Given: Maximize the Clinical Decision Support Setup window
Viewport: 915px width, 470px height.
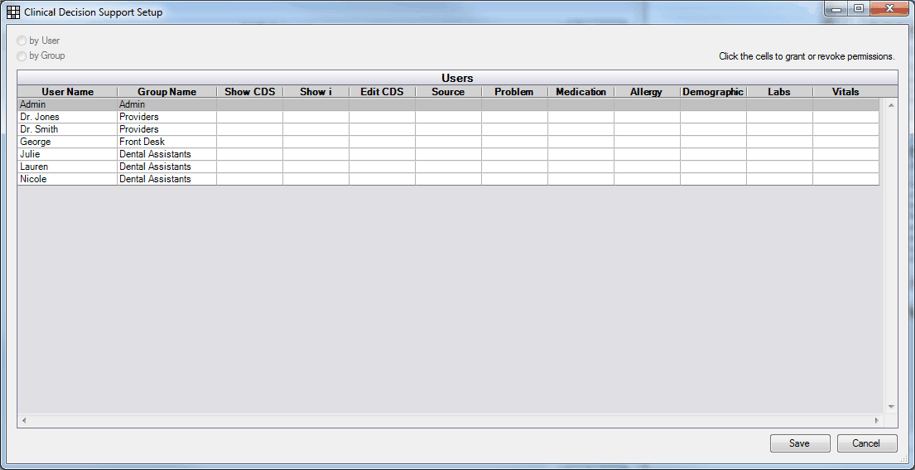Looking at the screenshot, I should (x=858, y=9).
